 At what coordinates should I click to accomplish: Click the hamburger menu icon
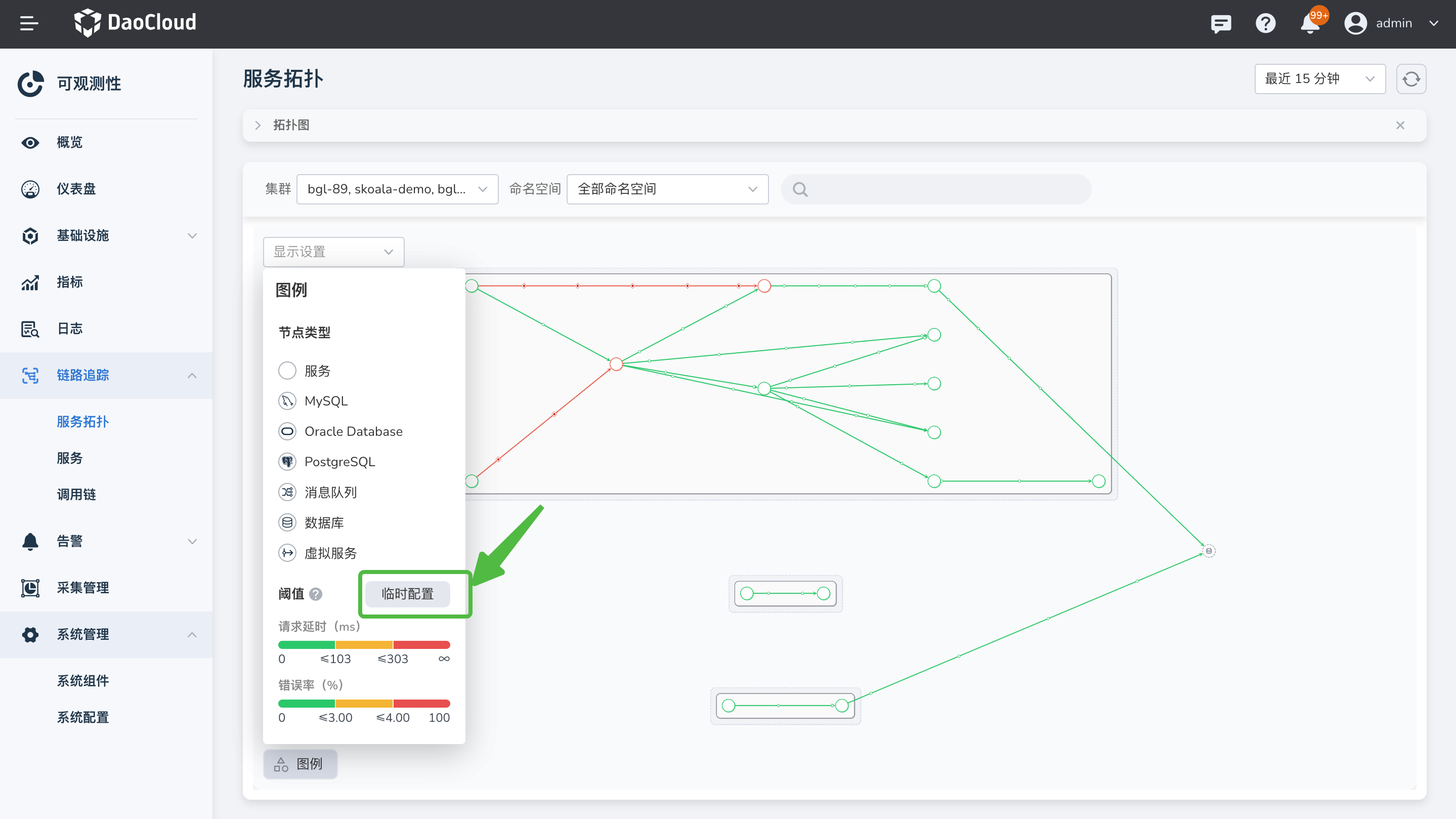tap(29, 23)
